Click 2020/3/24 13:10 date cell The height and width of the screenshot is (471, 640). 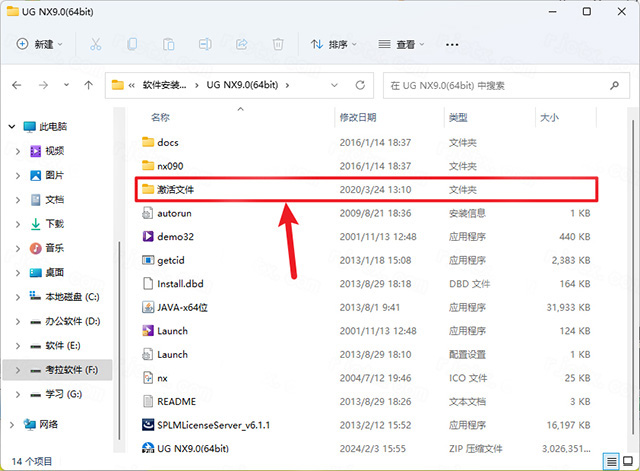[x=375, y=190]
